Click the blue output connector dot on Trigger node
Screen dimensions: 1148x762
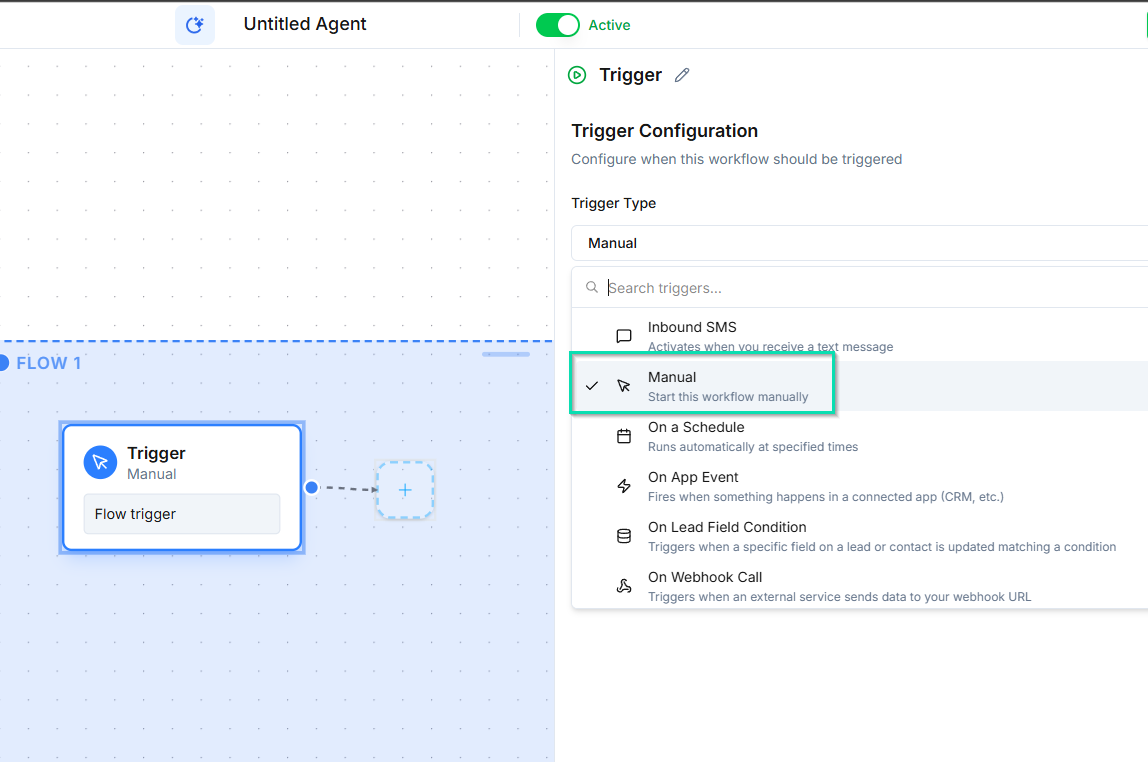click(x=311, y=487)
